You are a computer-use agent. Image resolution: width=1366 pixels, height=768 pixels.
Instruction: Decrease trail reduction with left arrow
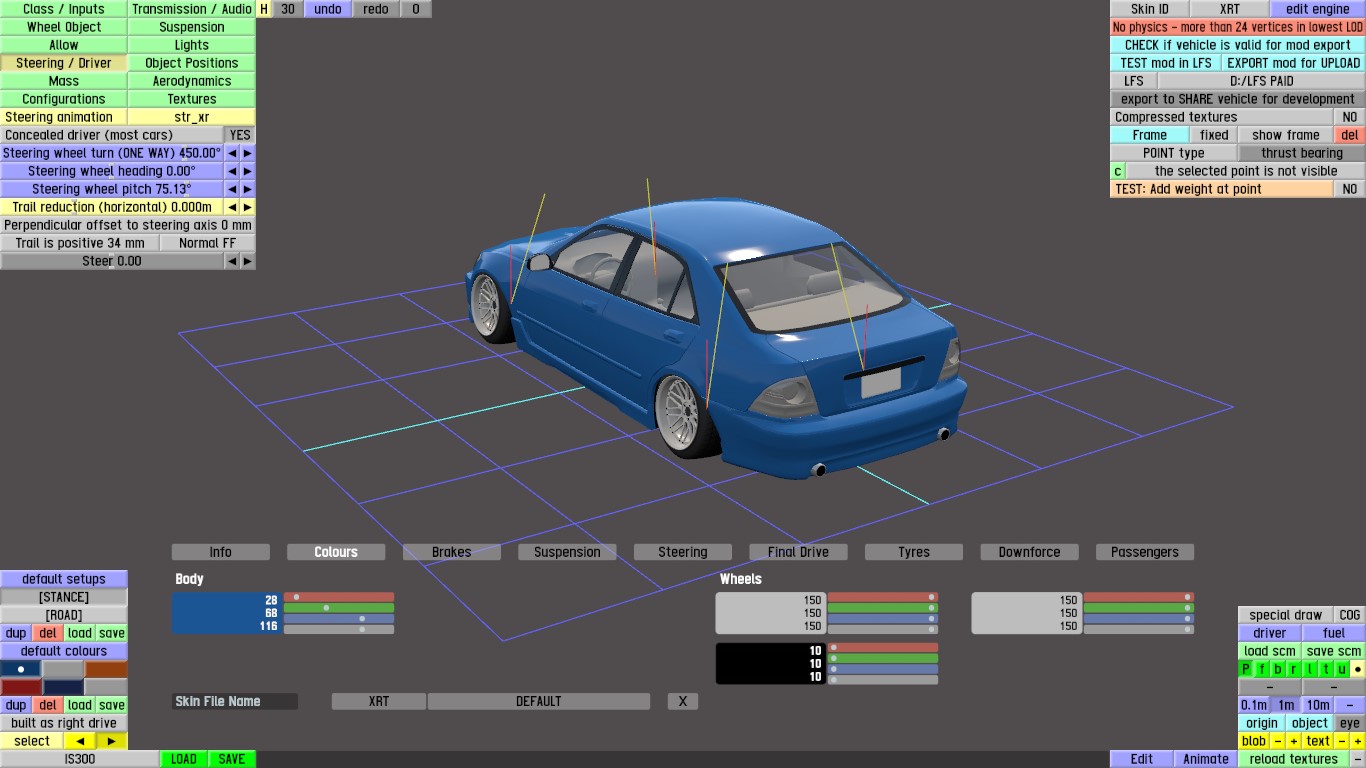[232, 207]
